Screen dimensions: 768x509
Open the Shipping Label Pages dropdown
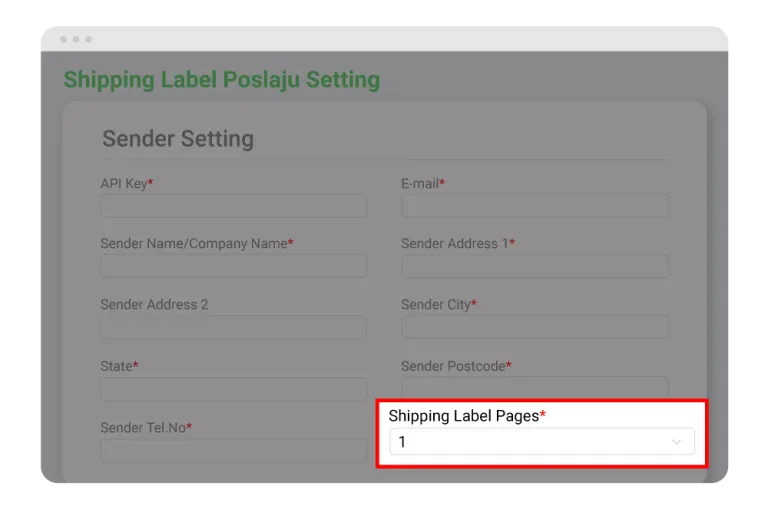[x=542, y=441]
